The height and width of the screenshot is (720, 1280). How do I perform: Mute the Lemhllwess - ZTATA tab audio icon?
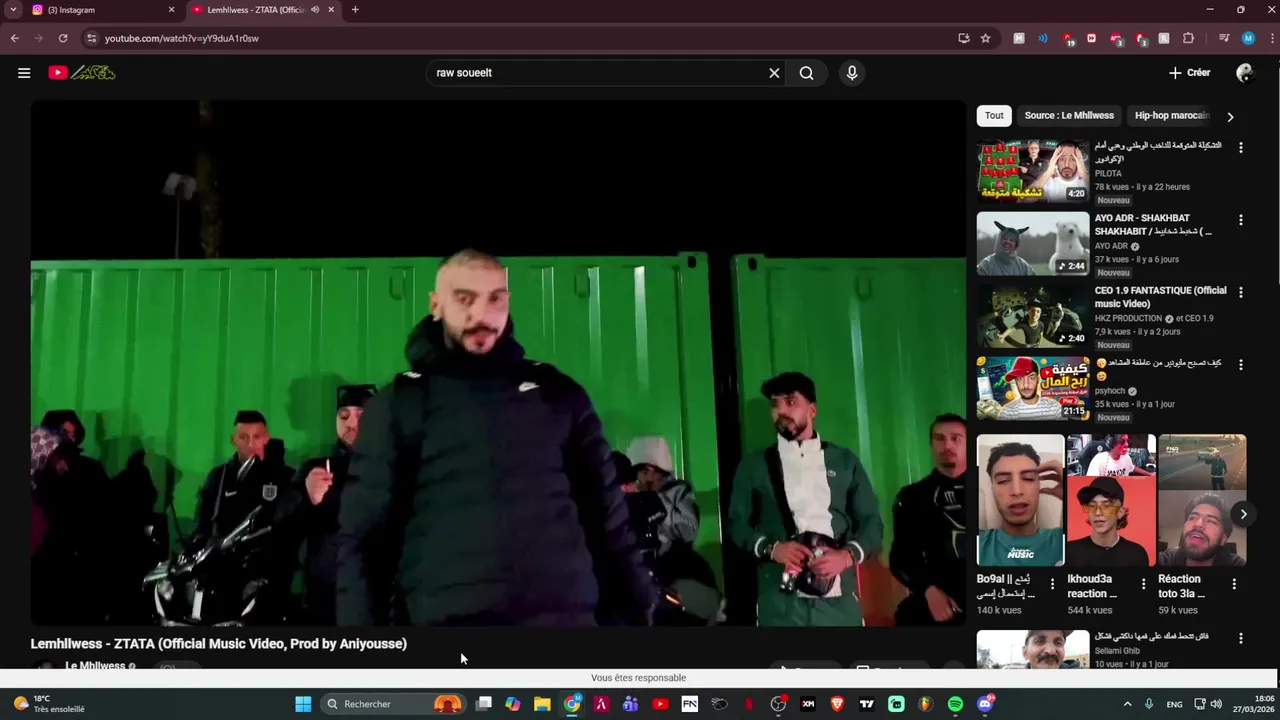click(x=314, y=10)
